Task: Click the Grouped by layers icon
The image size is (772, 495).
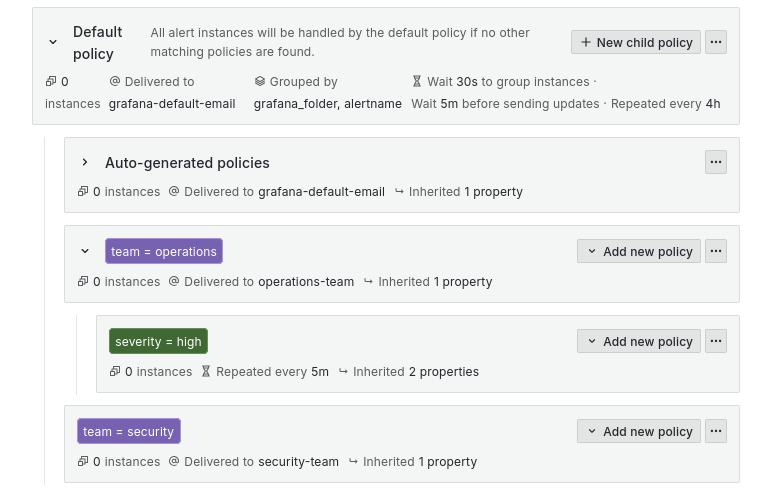Action: click(260, 82)
